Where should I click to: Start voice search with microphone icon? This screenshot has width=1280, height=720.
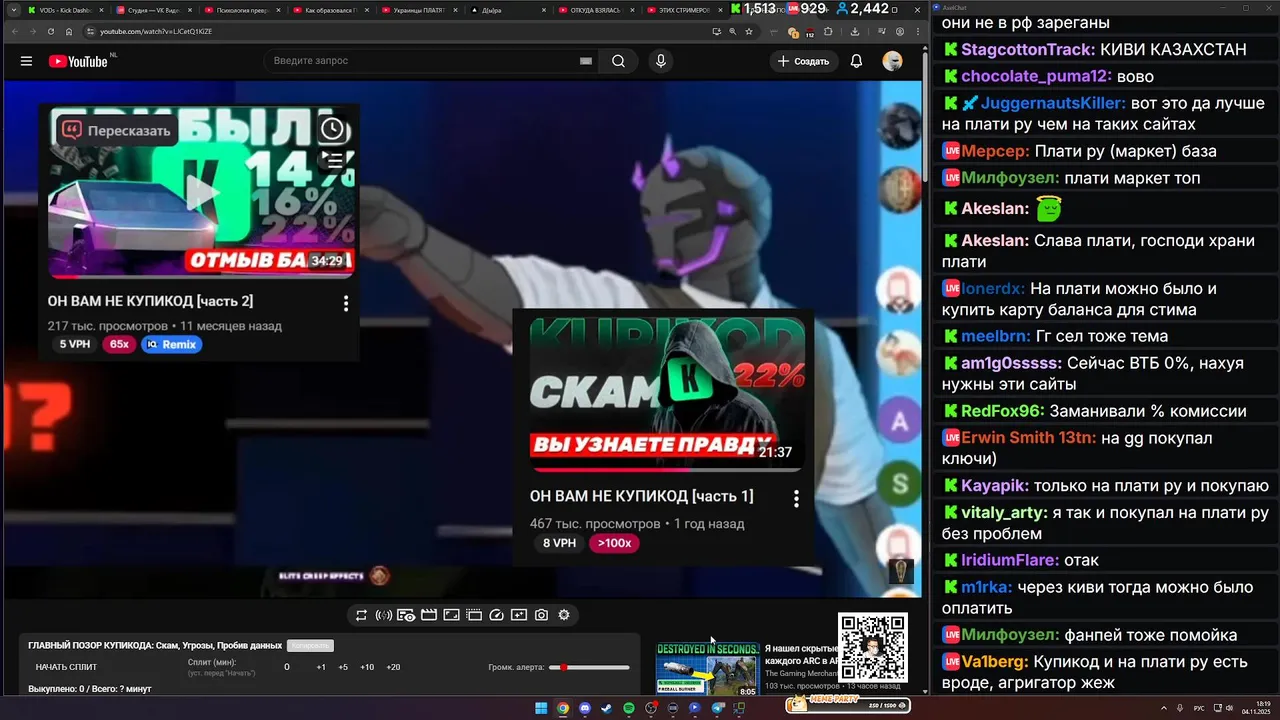pyautogui.click(x=660, y=61)
